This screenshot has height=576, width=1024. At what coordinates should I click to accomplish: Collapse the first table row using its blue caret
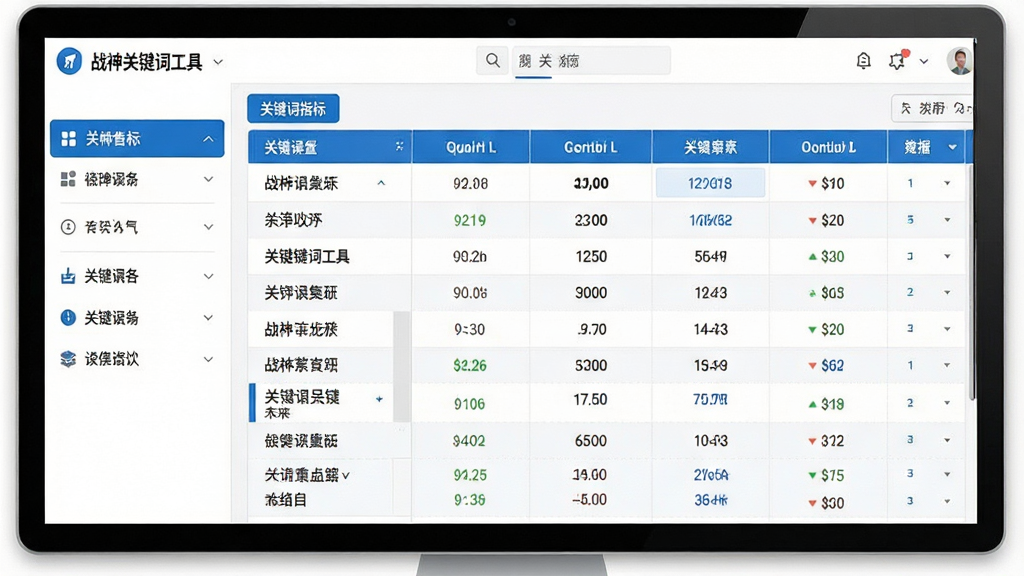tap(381, 183)
